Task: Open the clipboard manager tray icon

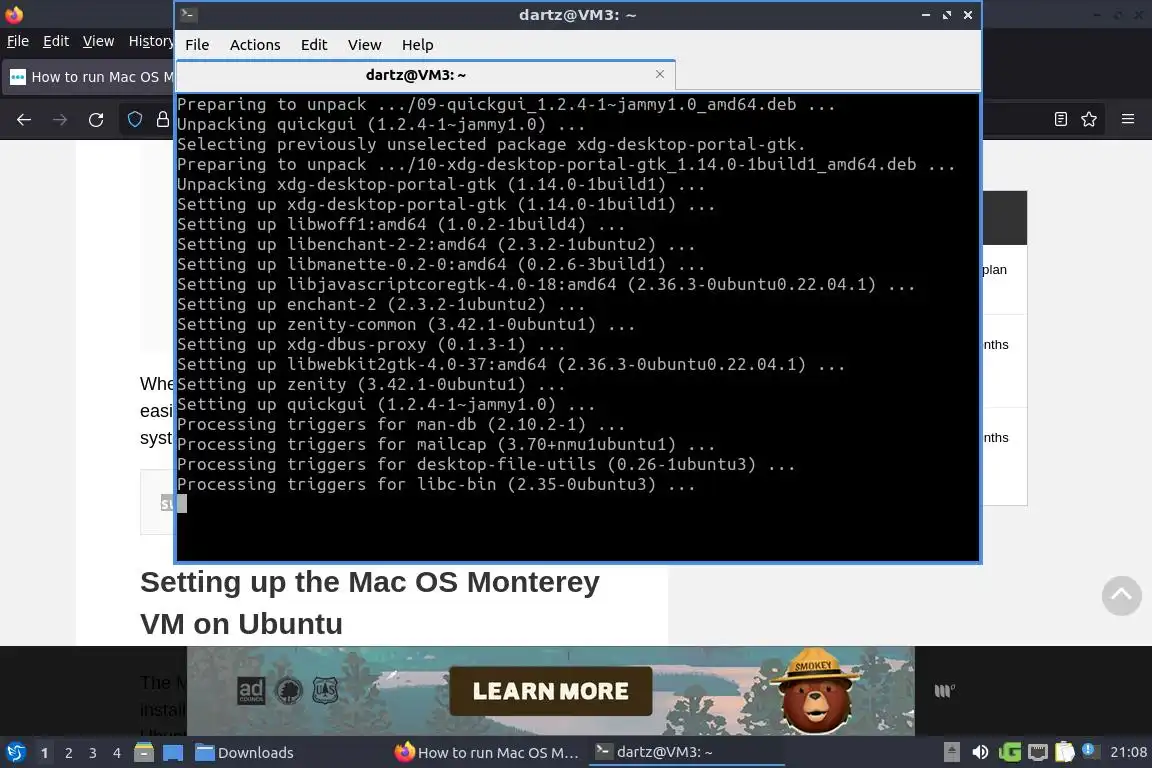Action: point(1065,752)
